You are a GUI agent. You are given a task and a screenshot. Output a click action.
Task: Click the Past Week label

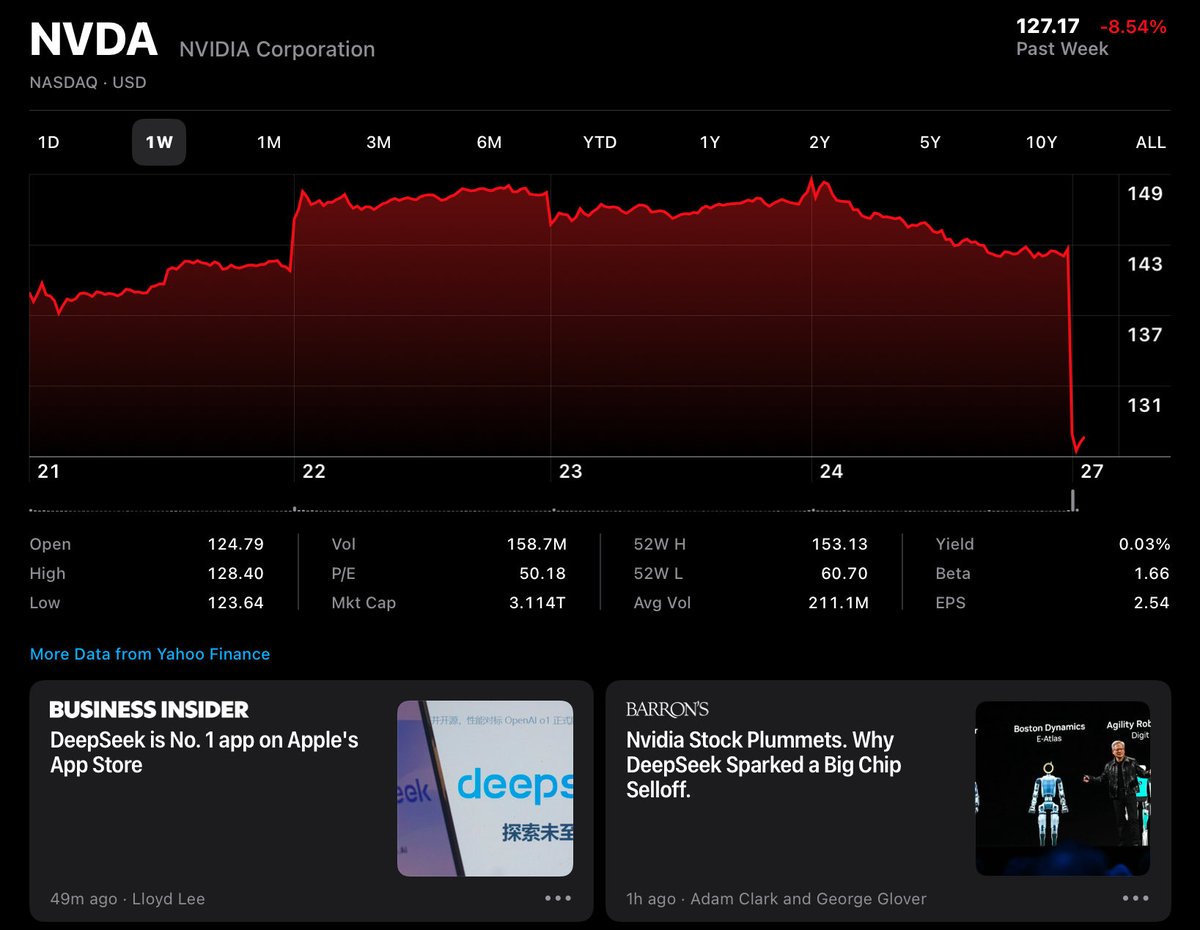pyautogui.click(x=1062, y=49)
